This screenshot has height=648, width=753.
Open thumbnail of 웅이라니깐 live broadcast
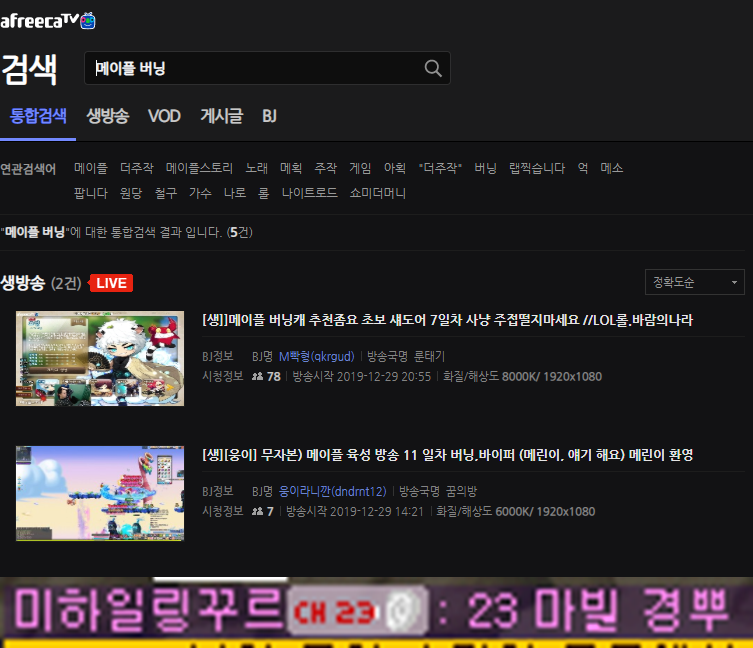tap(100, 493)
